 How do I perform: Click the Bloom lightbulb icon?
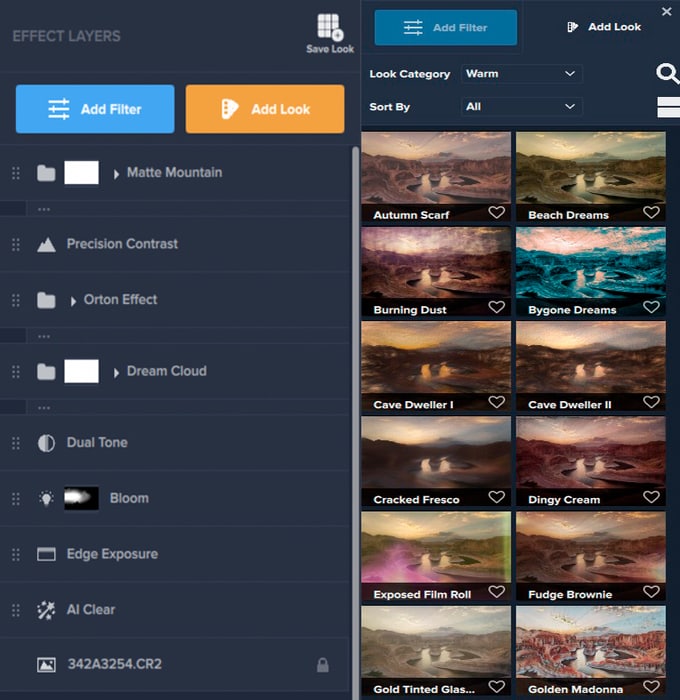[x=46, y=499]
